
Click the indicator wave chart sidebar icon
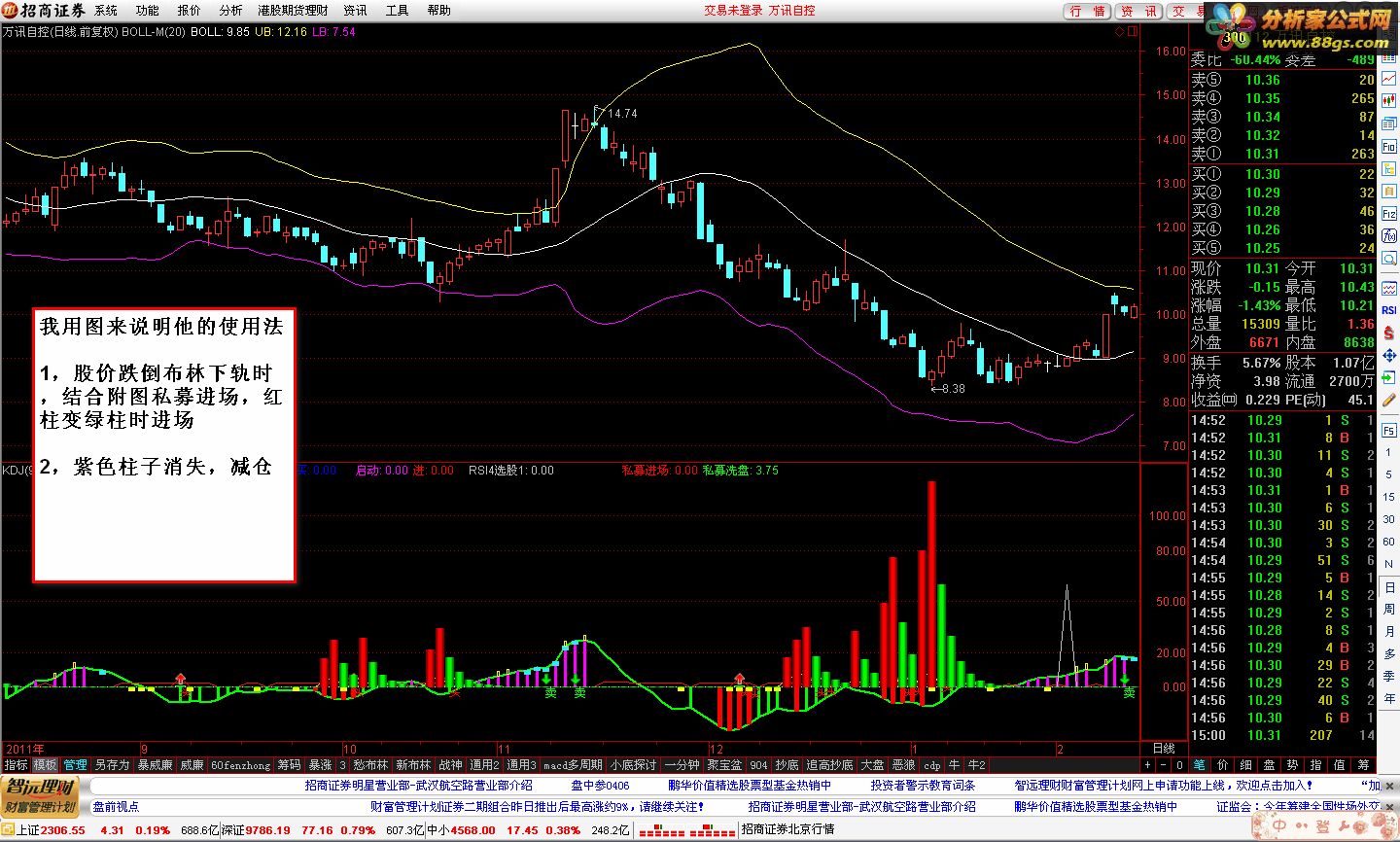pyautogui.click(x=1389, y=289)
